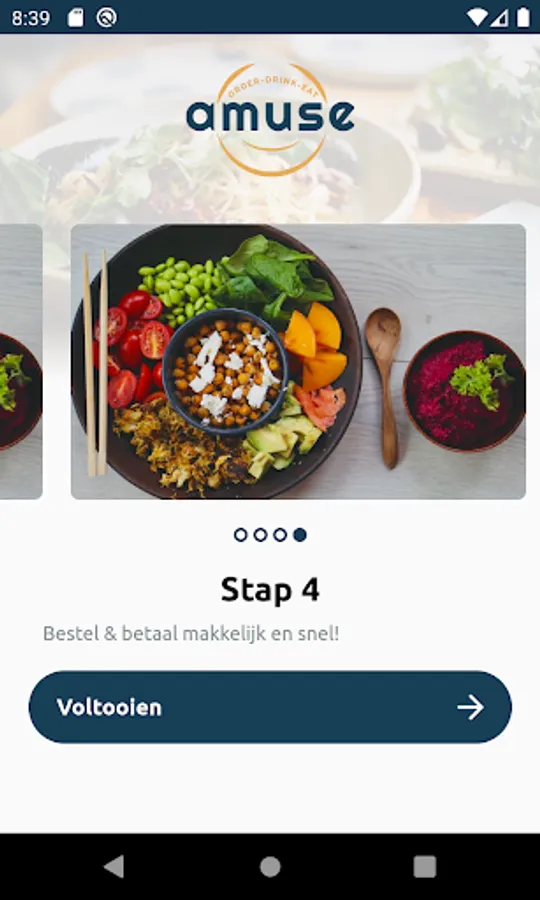
Task: Tap the Wi-Fi status icon
Action: click(x=477, y=18)
